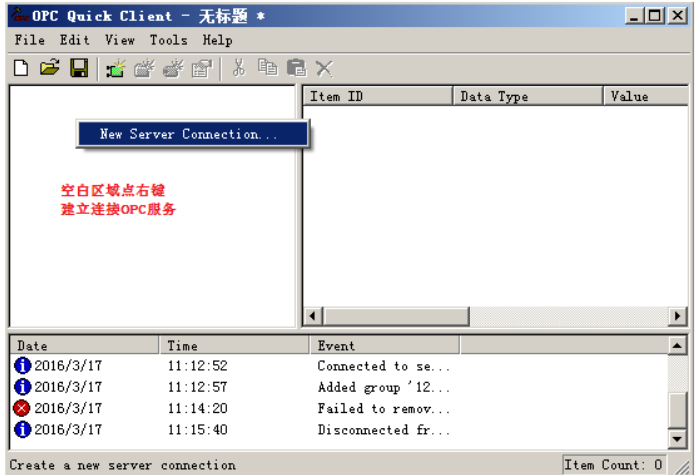Click the time 11:12:52 cell
Screen dimensions: 695x475
pyautogui.click(x=198, y=366)
